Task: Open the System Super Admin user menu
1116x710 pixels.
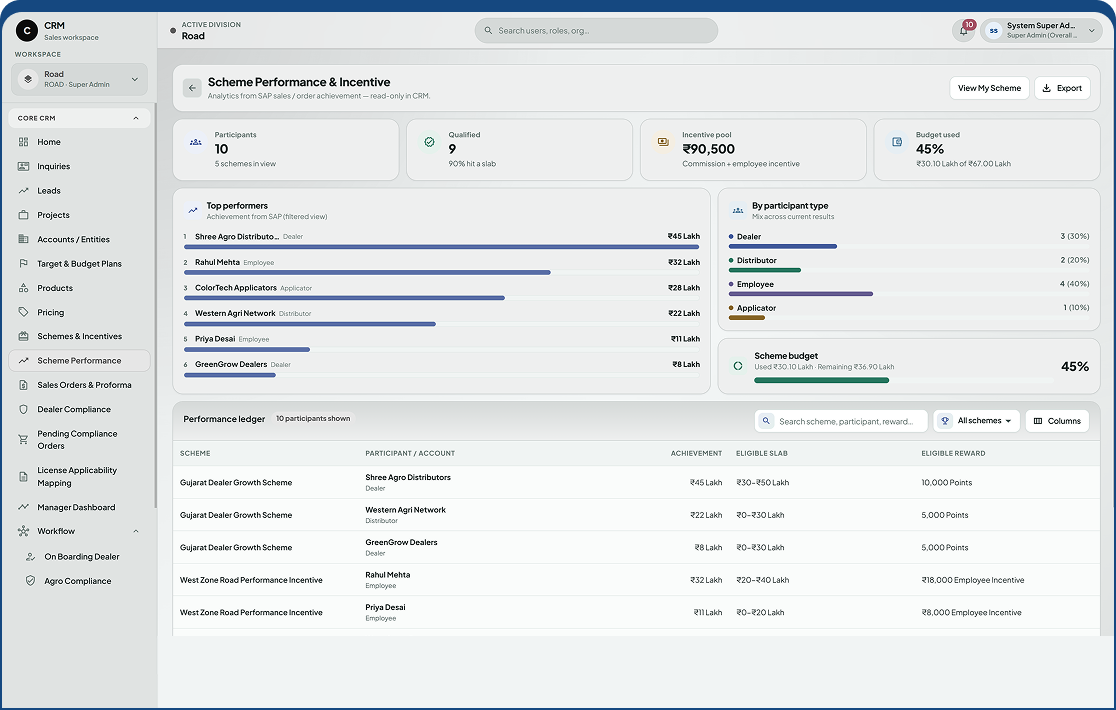Action: tap(1041, 31)
